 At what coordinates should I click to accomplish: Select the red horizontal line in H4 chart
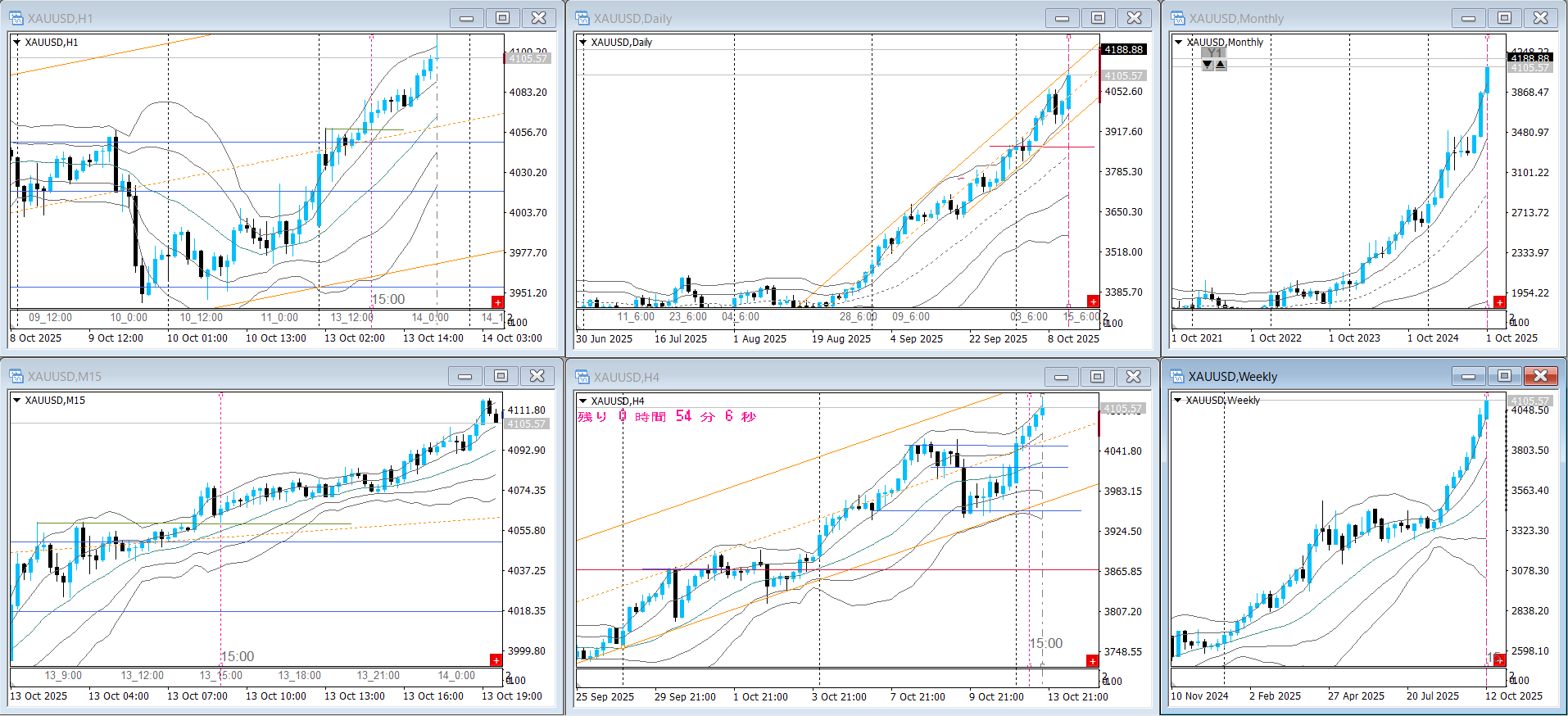[x=1098, y=424]
